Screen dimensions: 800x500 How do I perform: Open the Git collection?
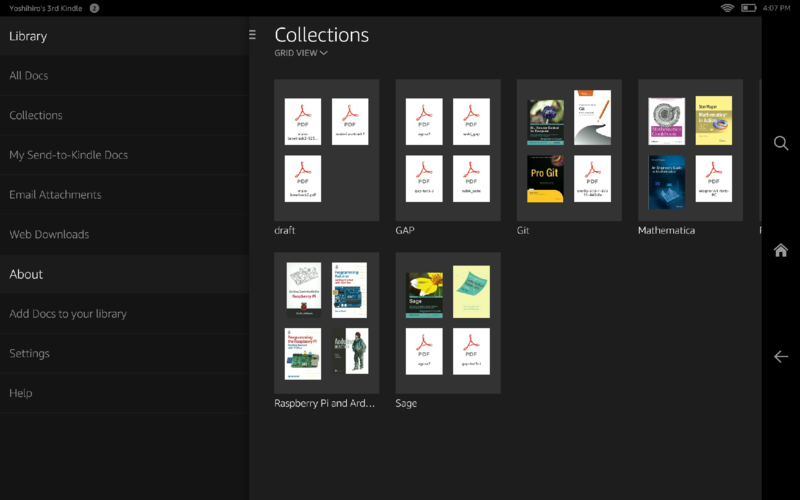click(x=569, y=150)
